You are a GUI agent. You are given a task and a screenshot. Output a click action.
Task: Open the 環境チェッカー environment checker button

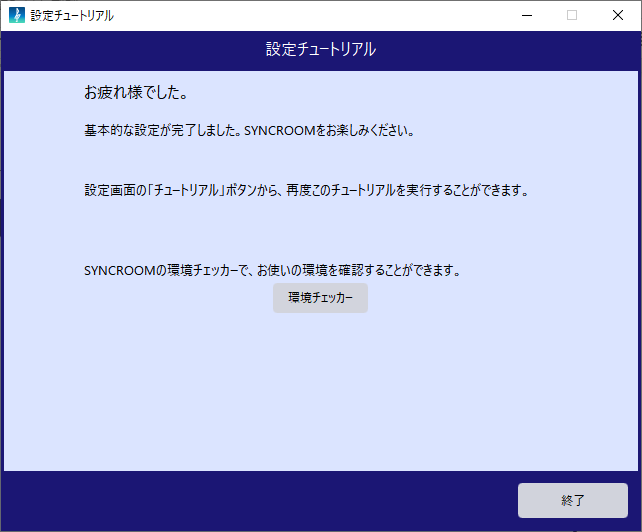pos(320,298)
